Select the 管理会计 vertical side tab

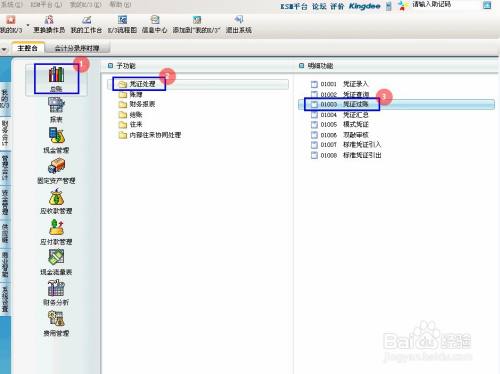(x=5, y=167)
